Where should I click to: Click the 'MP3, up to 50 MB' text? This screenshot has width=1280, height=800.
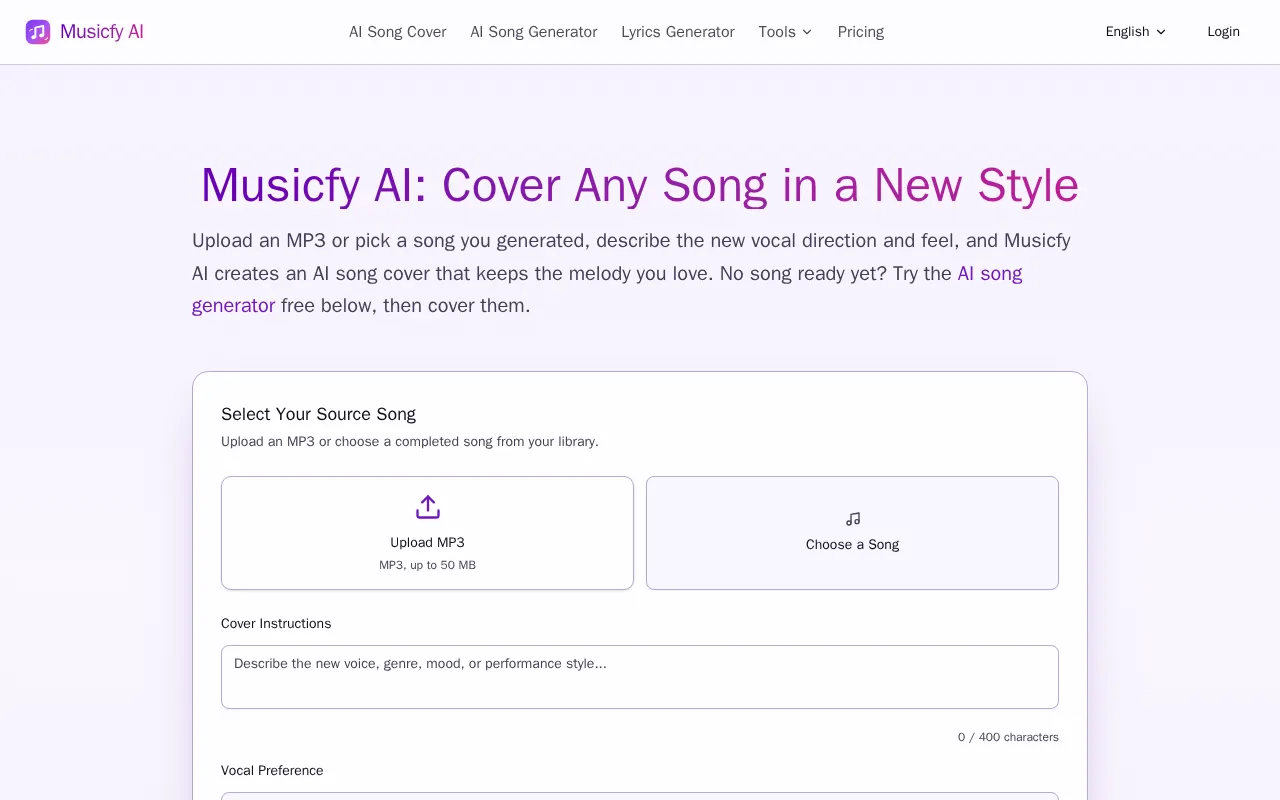click(427, 565)
